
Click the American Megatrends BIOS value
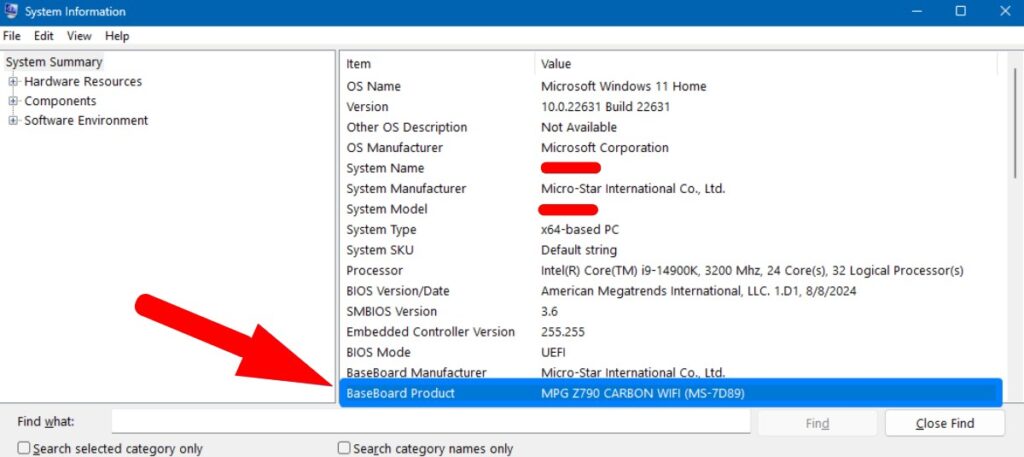click(x=699, y=291)
